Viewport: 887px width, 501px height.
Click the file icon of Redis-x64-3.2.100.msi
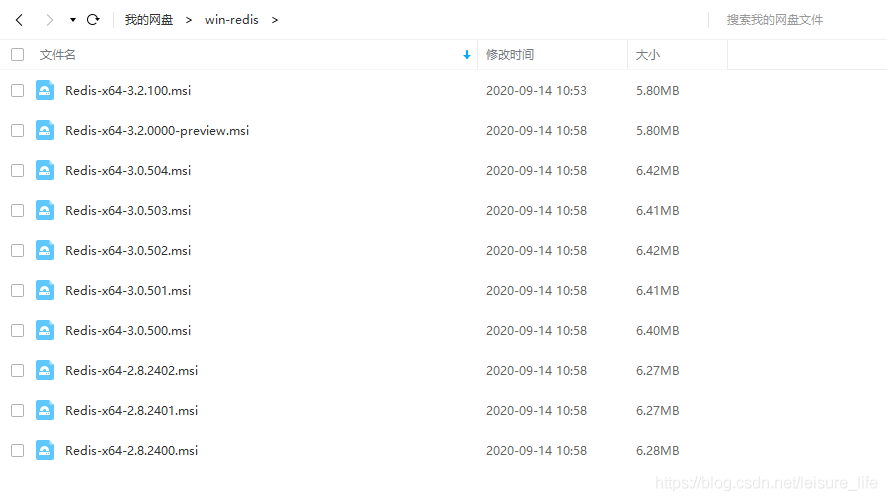(x=45, y=90)
